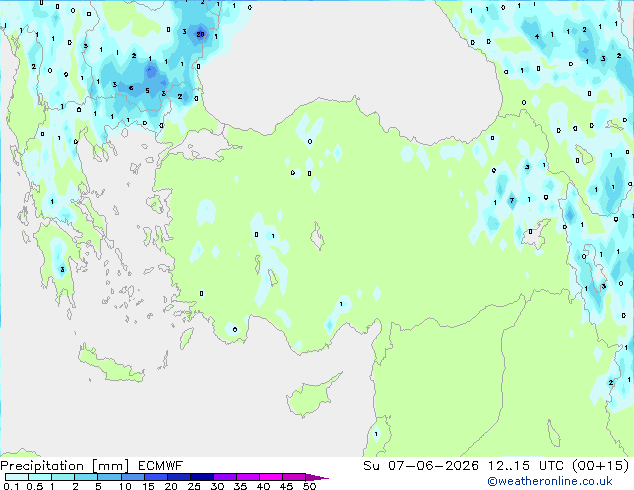
Task: Click the "0.1" legend scale label
Action: pos(11,486)
